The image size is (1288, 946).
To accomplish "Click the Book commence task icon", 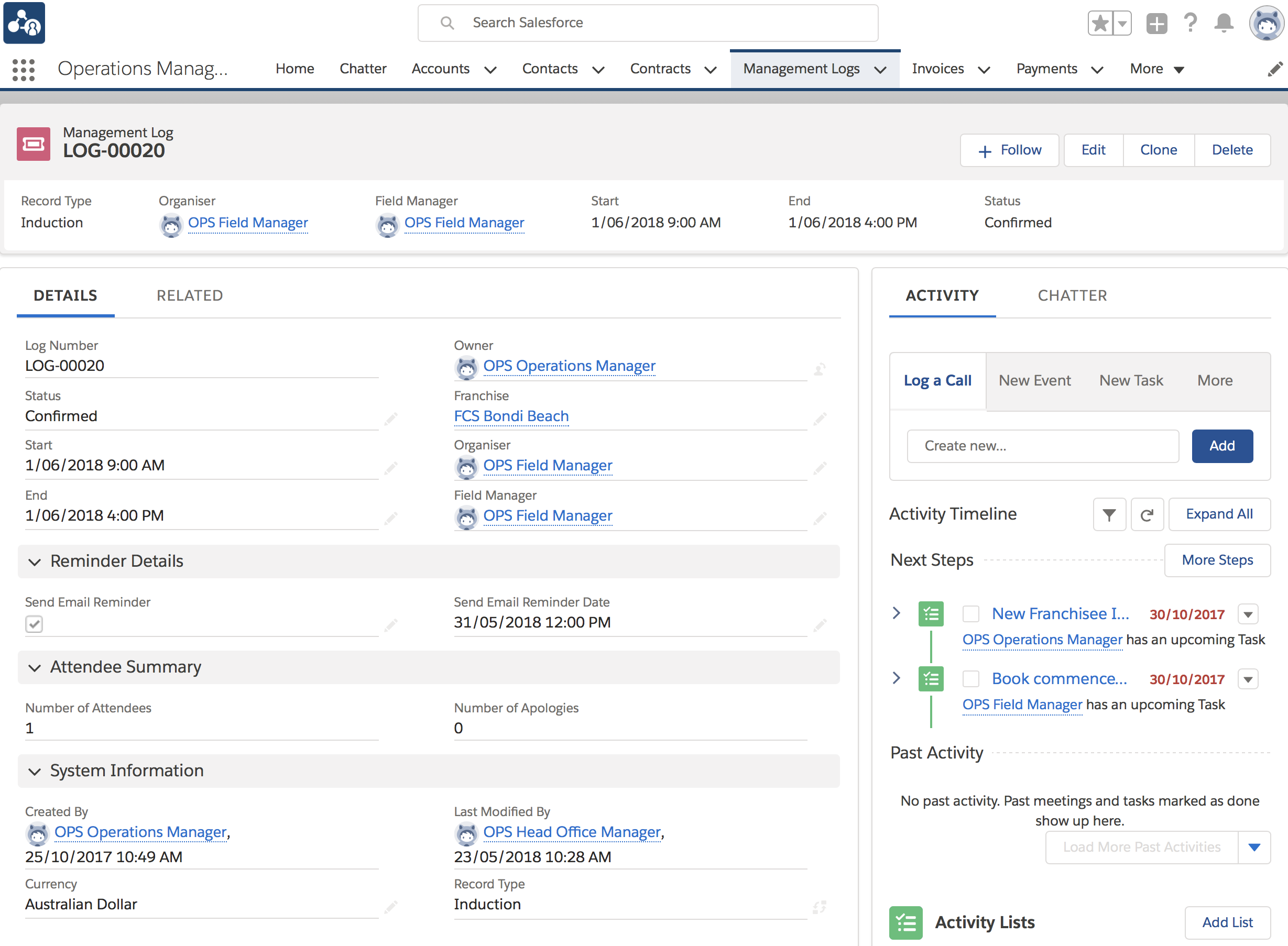I will [x=931, y=678].
